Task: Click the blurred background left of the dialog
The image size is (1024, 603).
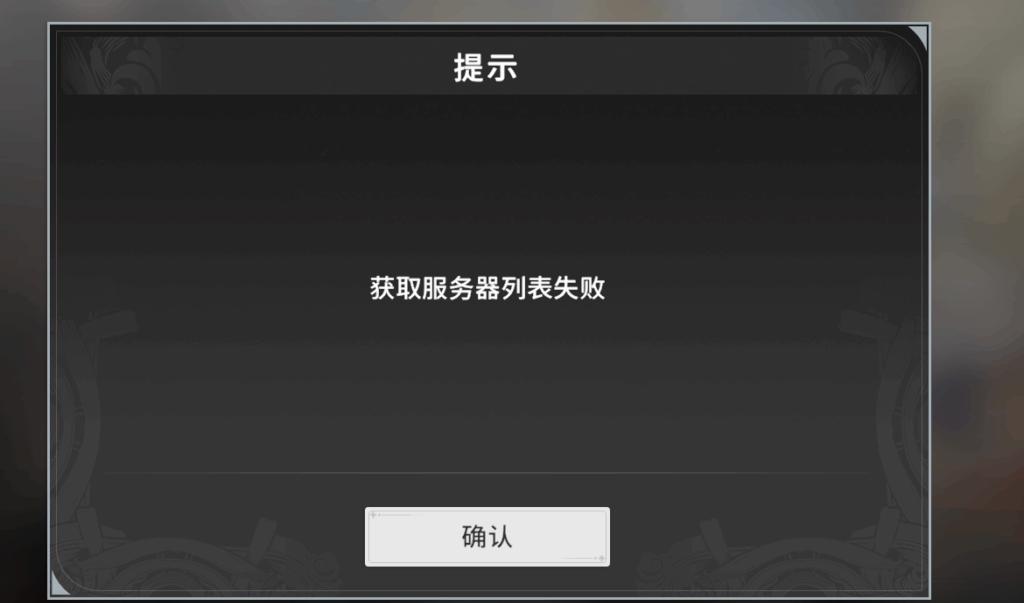Action: [23, 301]
